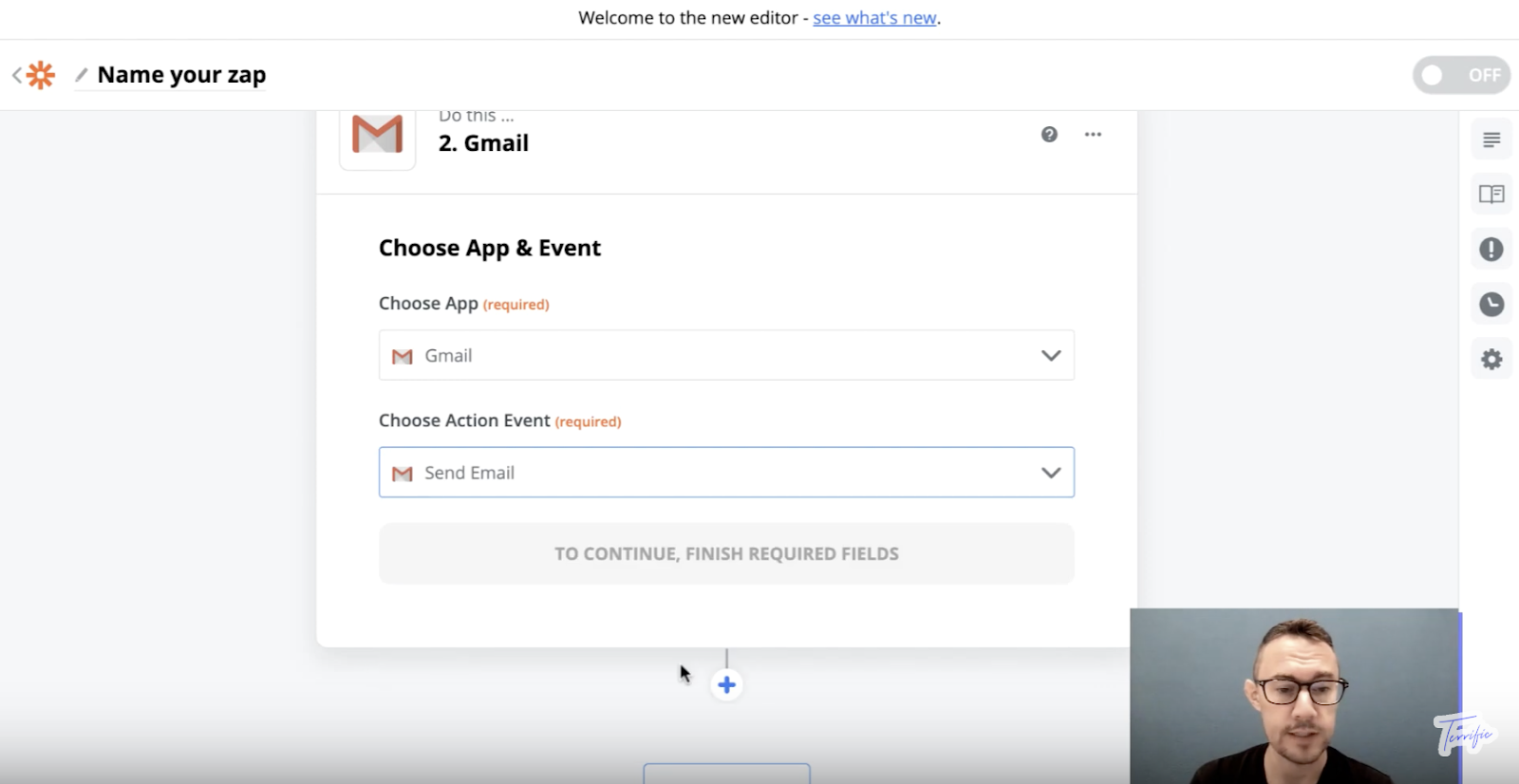Open help for the Gmail step
The image size is (1519, 784).
click(1049, 134)
